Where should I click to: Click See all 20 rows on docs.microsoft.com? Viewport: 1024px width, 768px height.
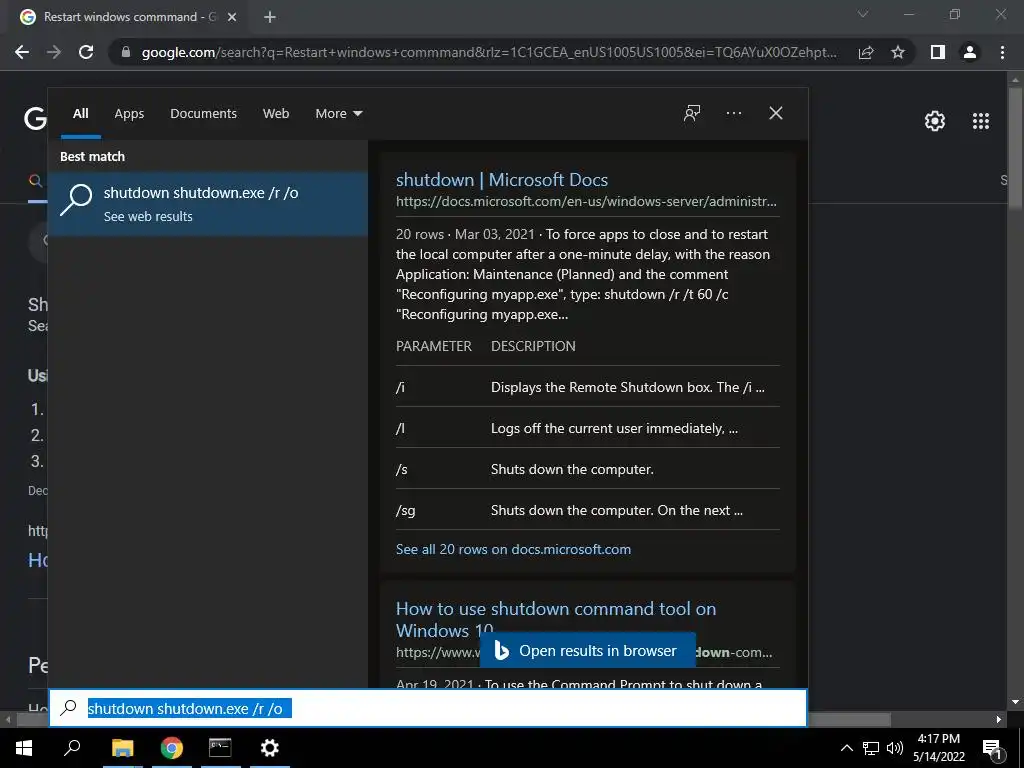[513, 549]
